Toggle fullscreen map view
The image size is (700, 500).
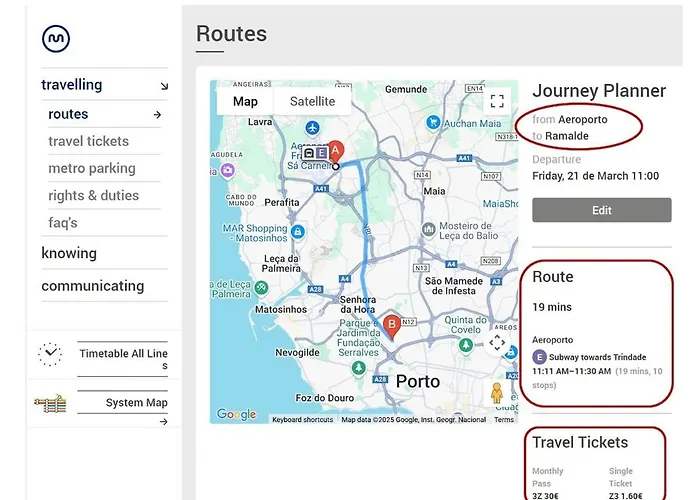(x=497, y=101)
